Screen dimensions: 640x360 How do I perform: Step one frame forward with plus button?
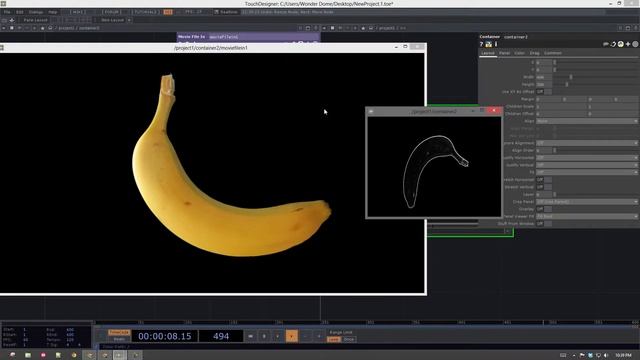coord(319,336)
